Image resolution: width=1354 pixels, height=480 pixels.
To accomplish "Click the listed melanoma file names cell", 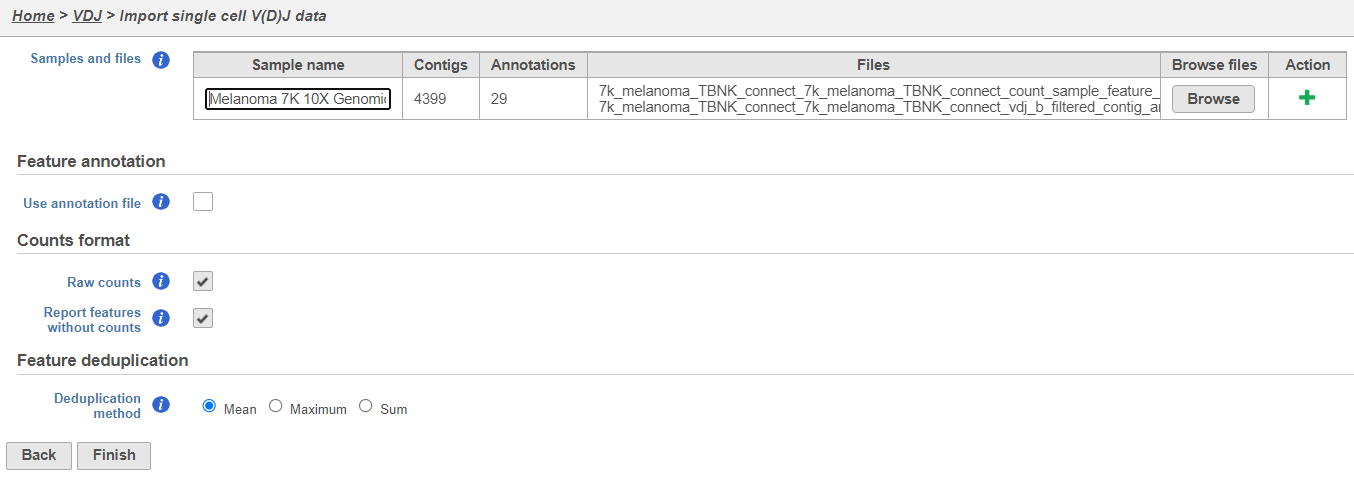I will pos(873,99).
